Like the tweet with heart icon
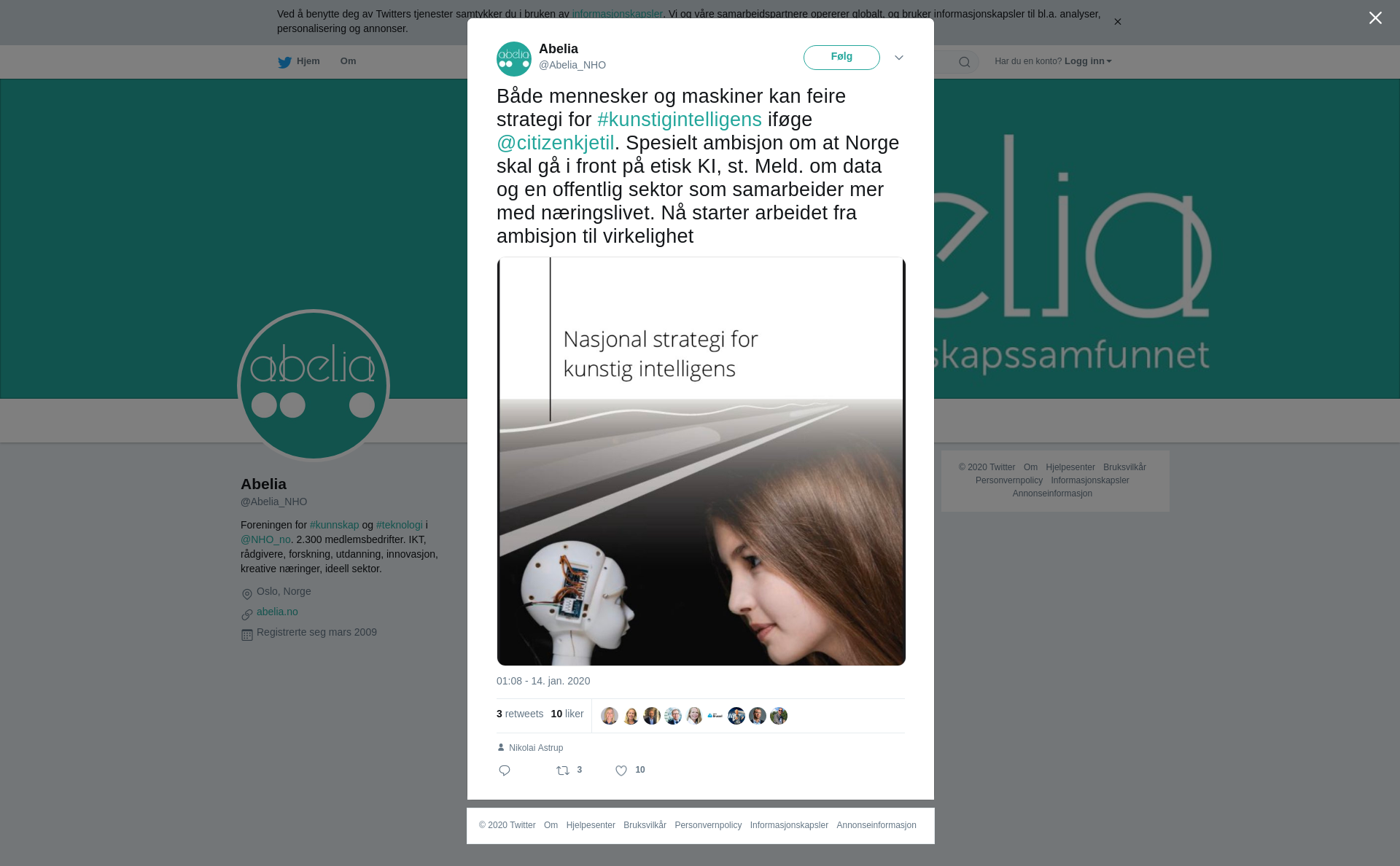 point(621,771)
